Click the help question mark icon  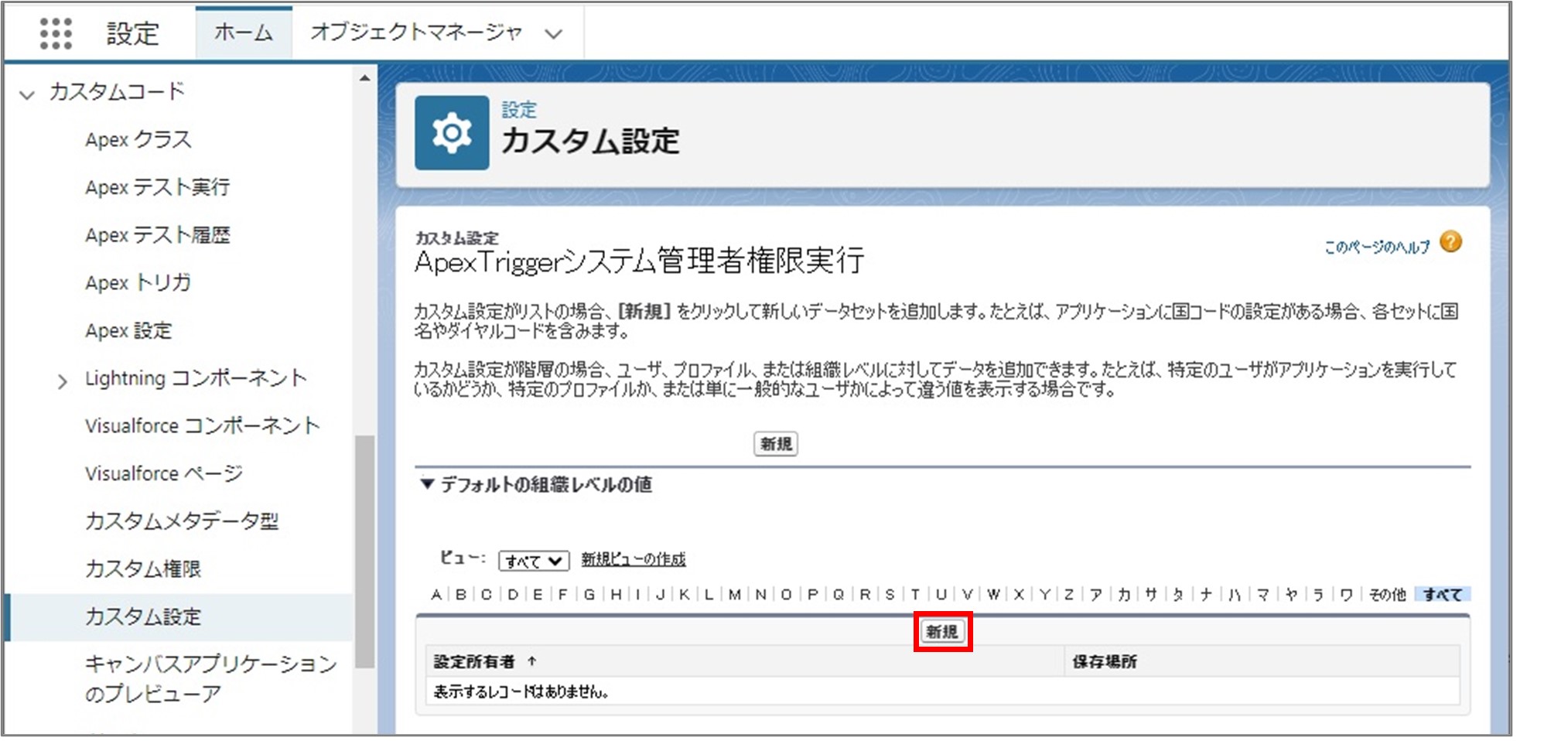point(1451,243)
